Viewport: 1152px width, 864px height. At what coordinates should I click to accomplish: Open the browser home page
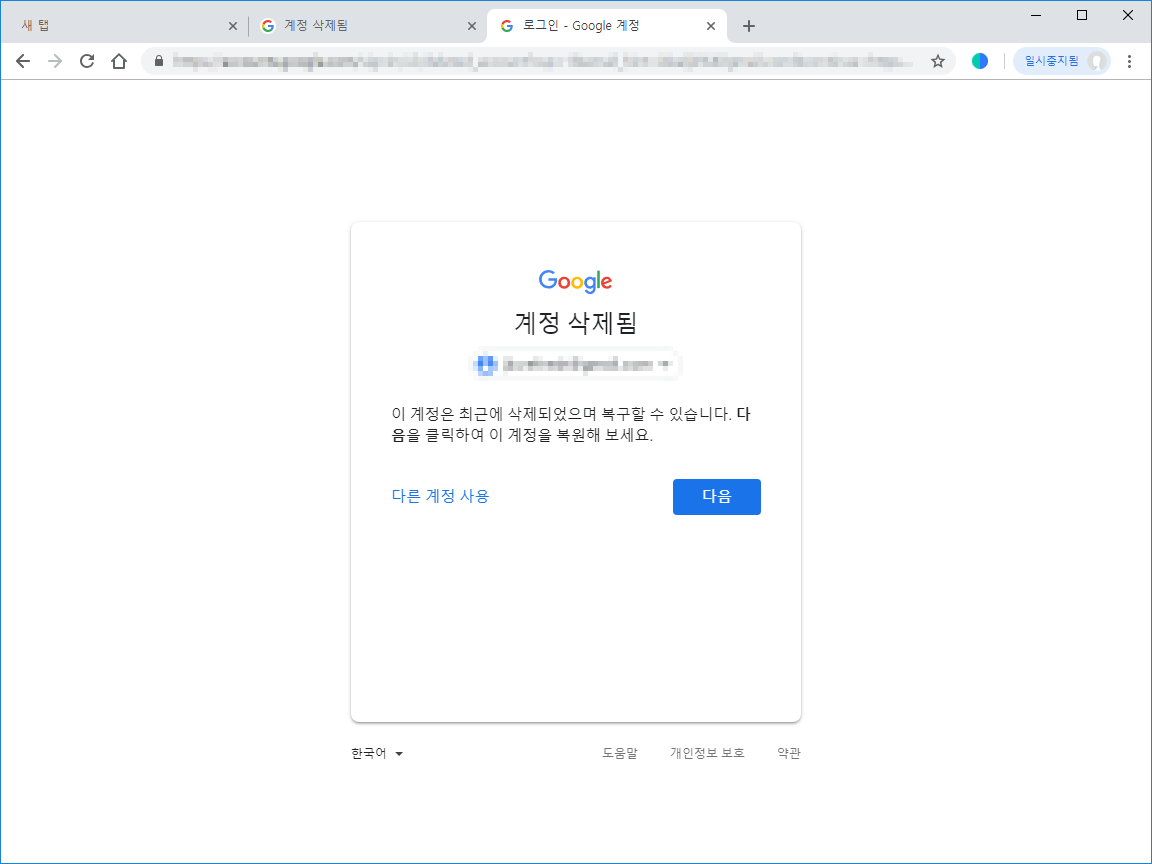click(119, 61)
